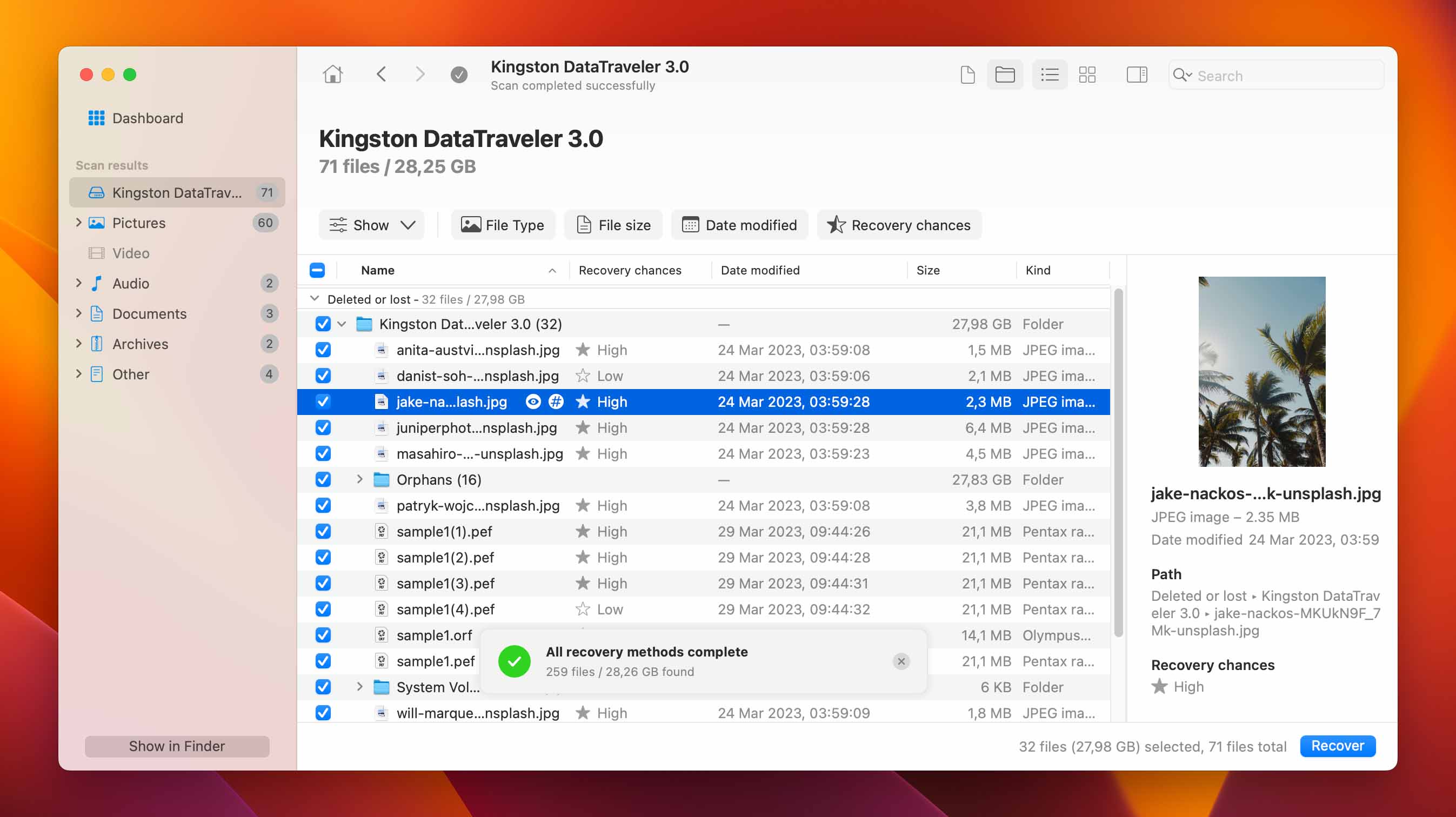This screenshot has height=817, width=1456.
Task: Expand the Documents category in sidebar
Action: coord(80,313)
